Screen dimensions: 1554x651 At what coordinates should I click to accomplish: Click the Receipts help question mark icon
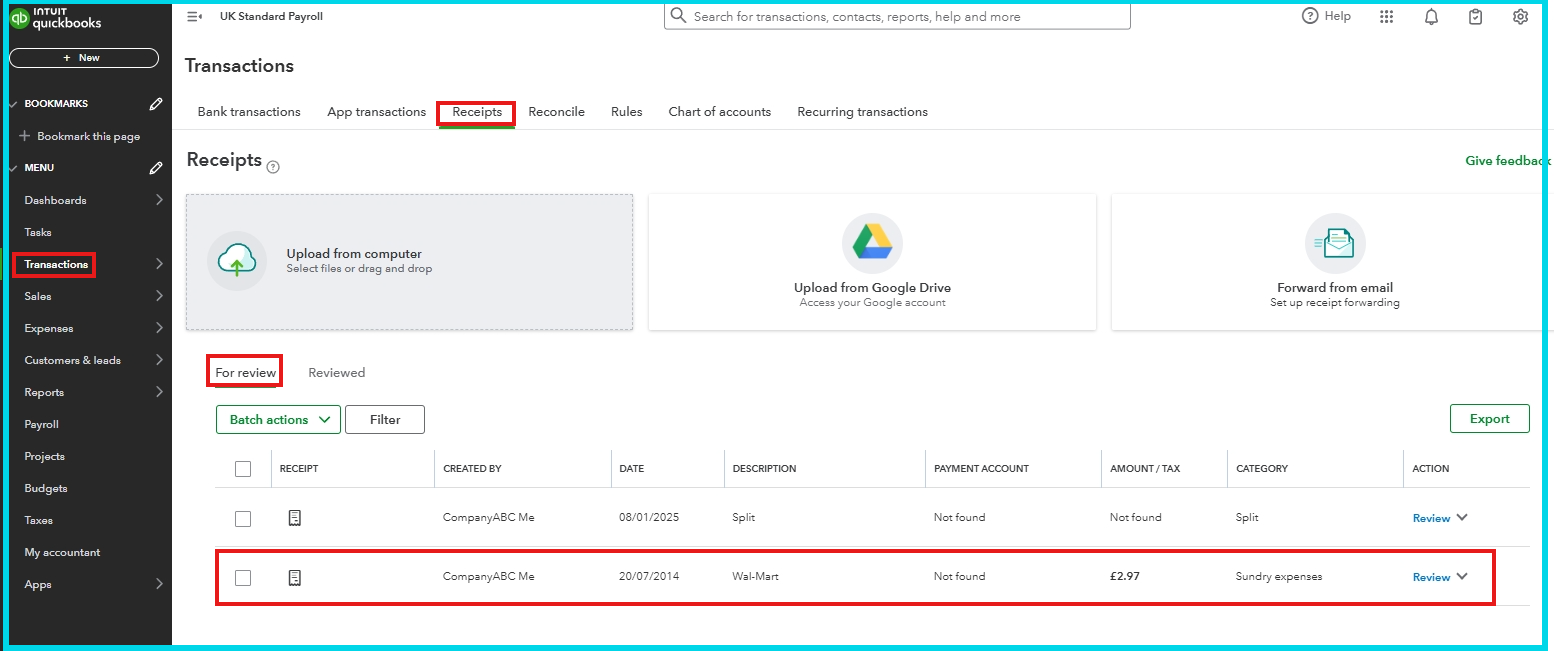tap(273, 167)
